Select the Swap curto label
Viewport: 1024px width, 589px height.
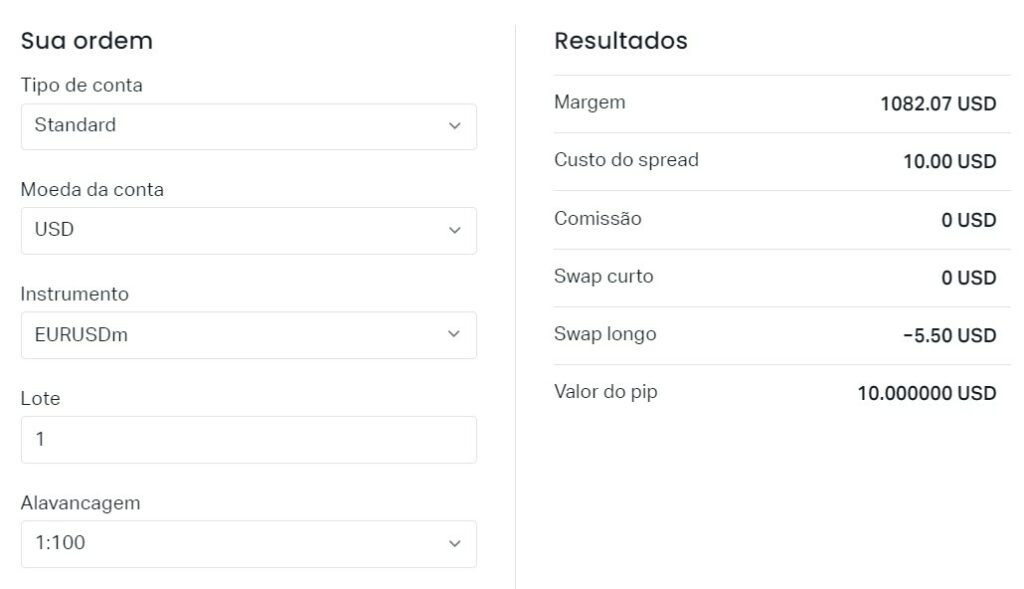coord(604,276)
